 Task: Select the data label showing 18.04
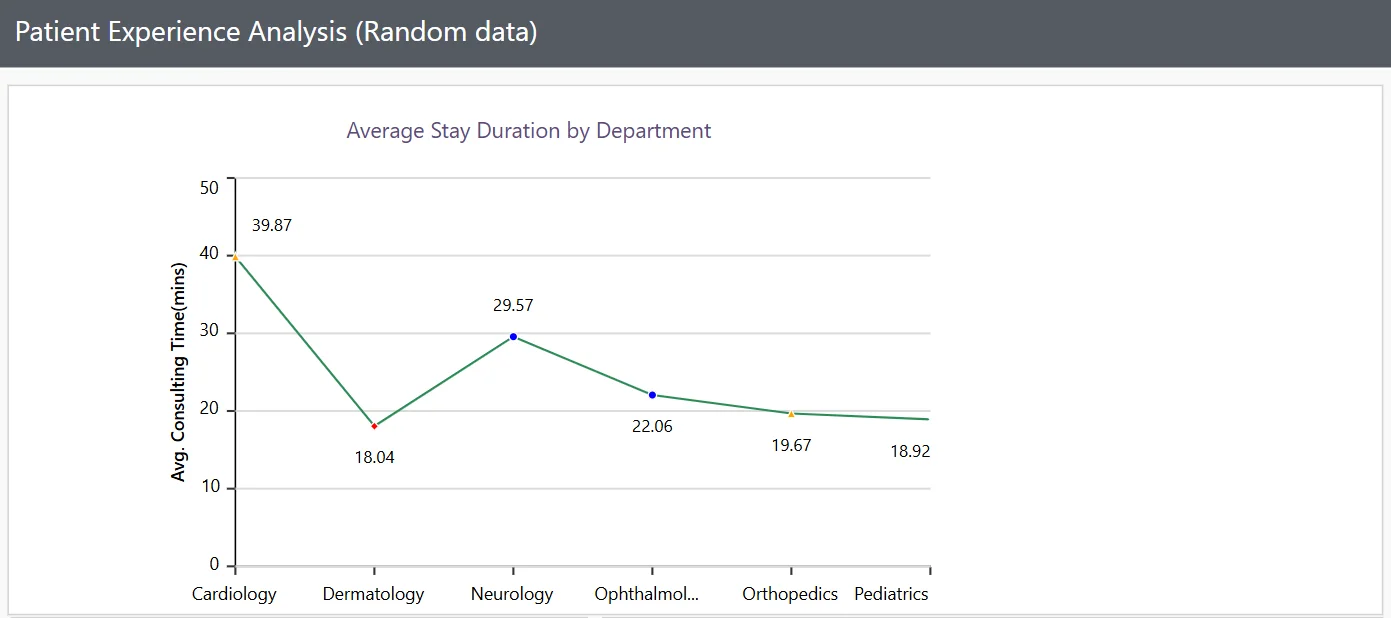375,457
